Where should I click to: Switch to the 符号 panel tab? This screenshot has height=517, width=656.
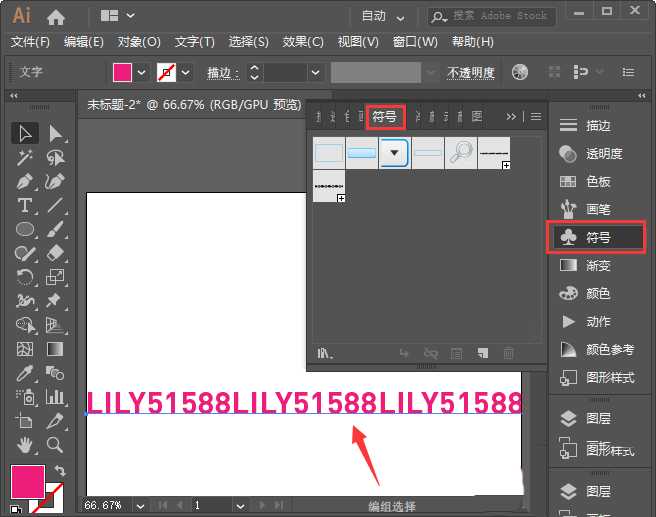tap(384, 116)
